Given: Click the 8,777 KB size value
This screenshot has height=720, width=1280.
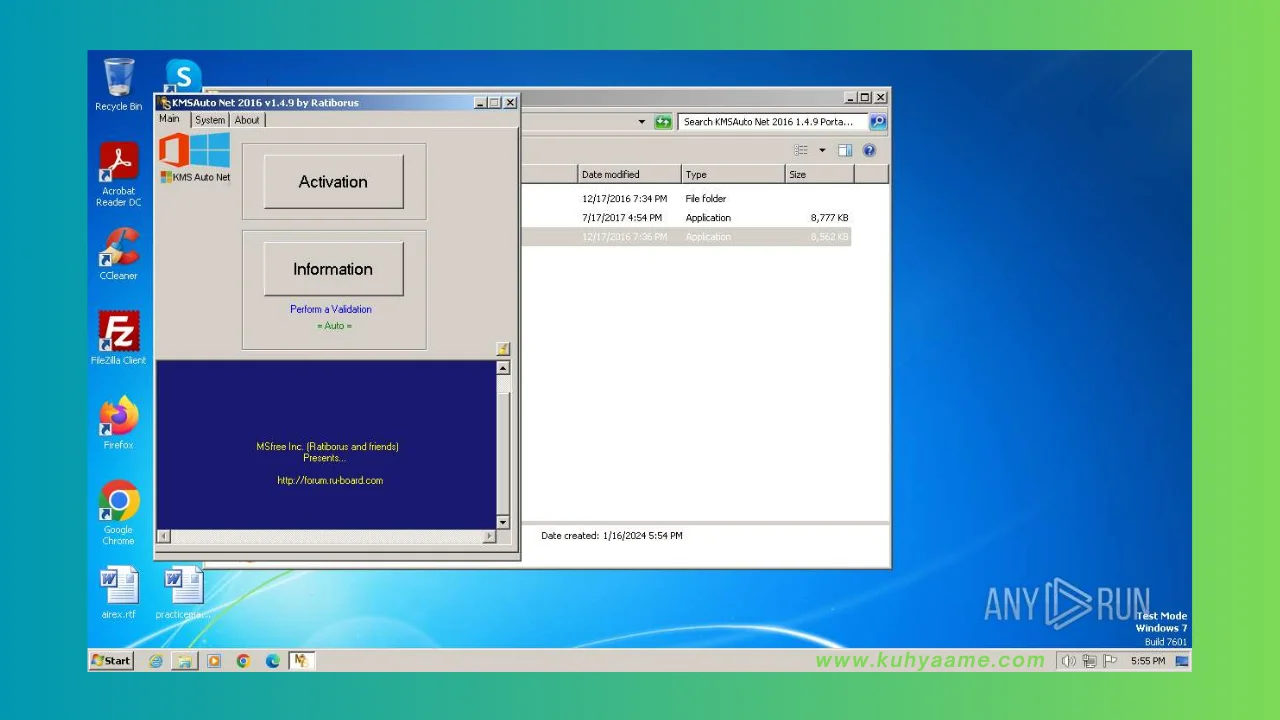Looking at the screenshot, I should coord(829,218).
